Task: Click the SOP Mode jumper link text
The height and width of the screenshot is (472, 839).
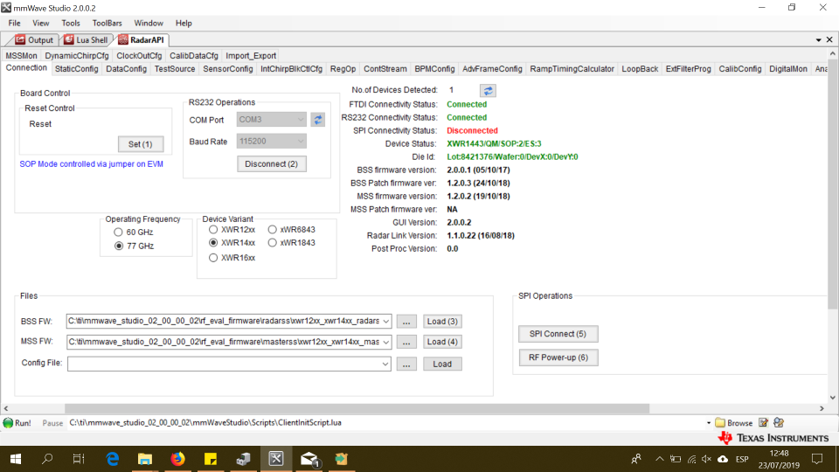Action: (91, 164)
